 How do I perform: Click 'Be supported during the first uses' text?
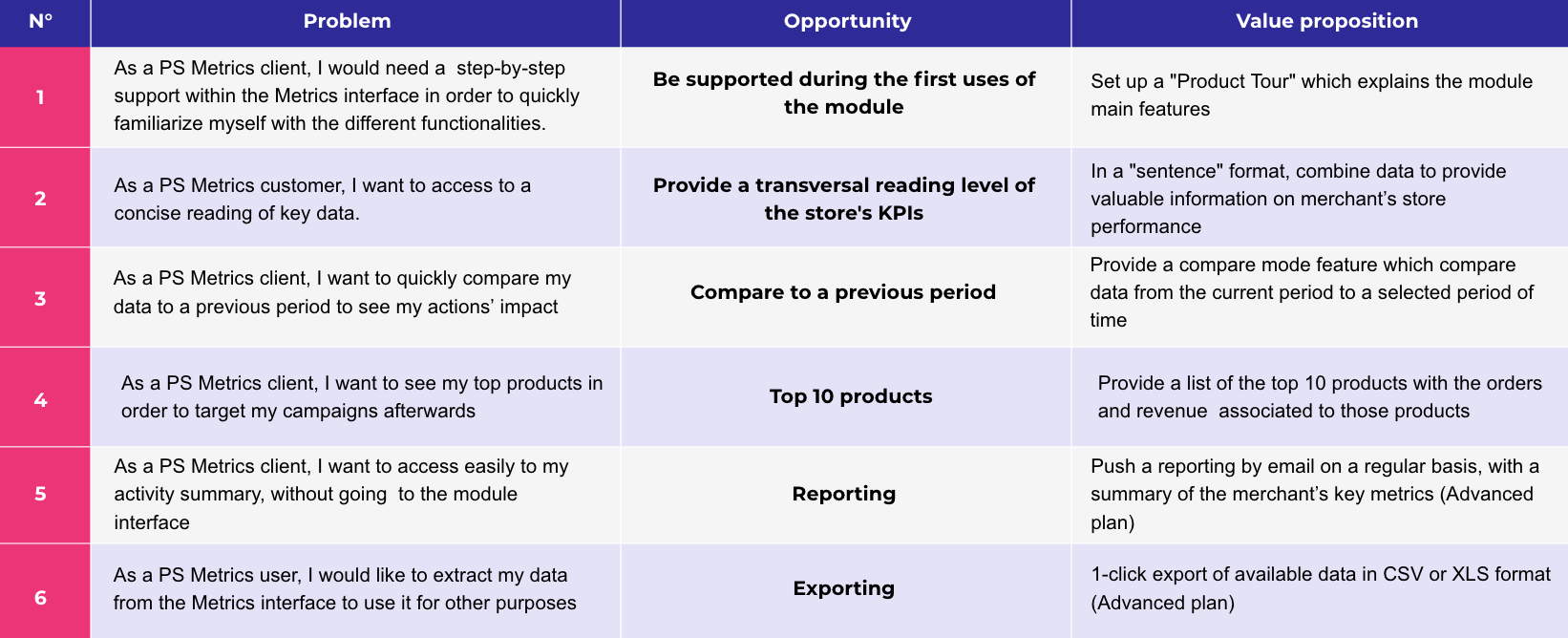point(844,79)
